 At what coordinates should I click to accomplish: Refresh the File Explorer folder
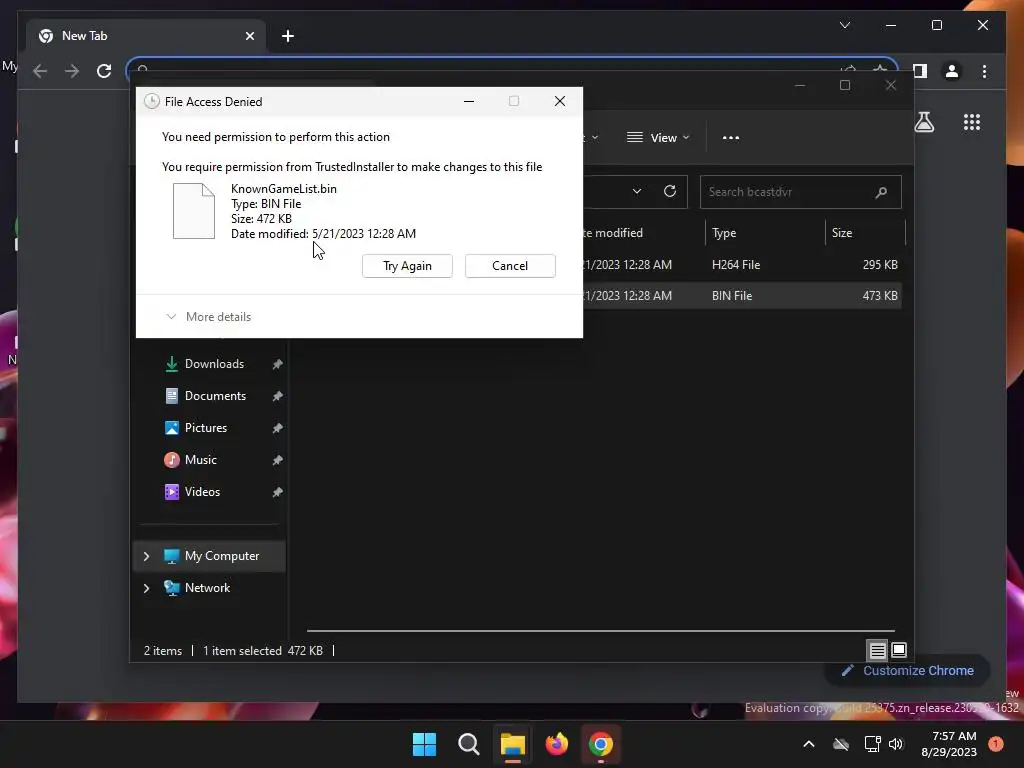[669, 191]
